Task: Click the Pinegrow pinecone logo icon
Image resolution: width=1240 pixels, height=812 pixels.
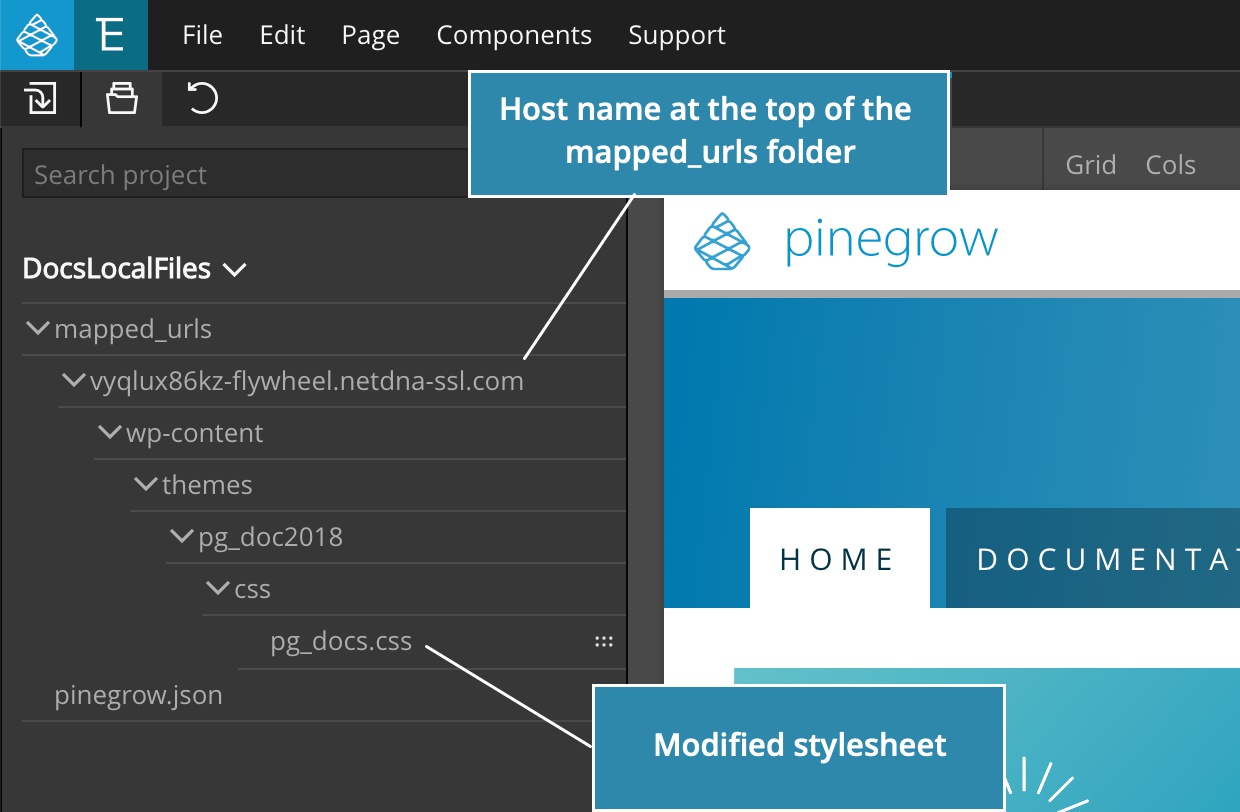Action: point(36,35)
